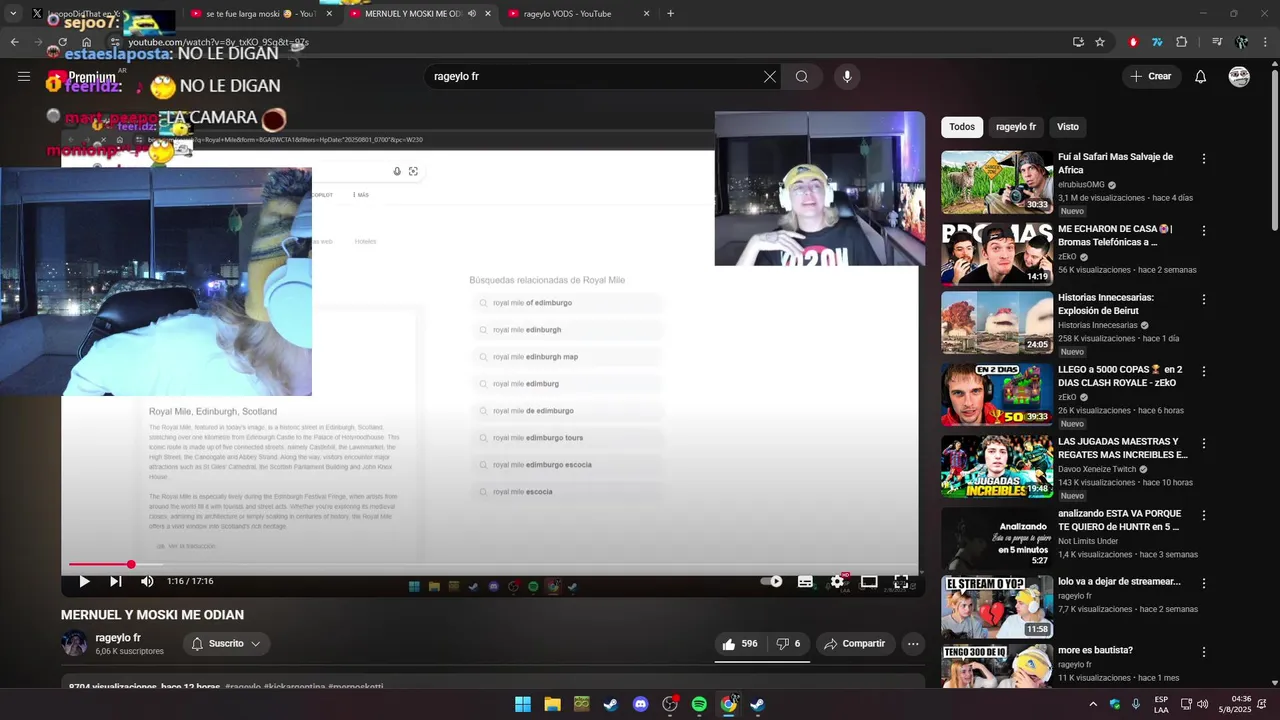Open Explosión de Beirut video thumbnail
Screen dimensions: 1280x720
coord(997,323)
